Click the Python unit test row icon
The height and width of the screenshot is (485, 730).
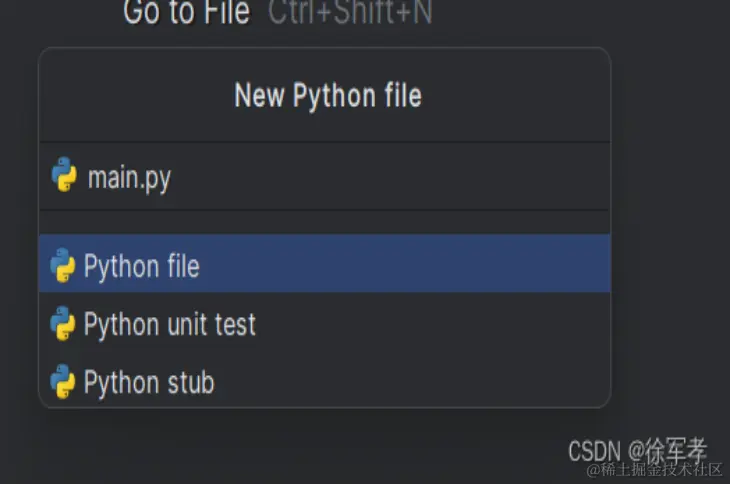tap(62, 323)
